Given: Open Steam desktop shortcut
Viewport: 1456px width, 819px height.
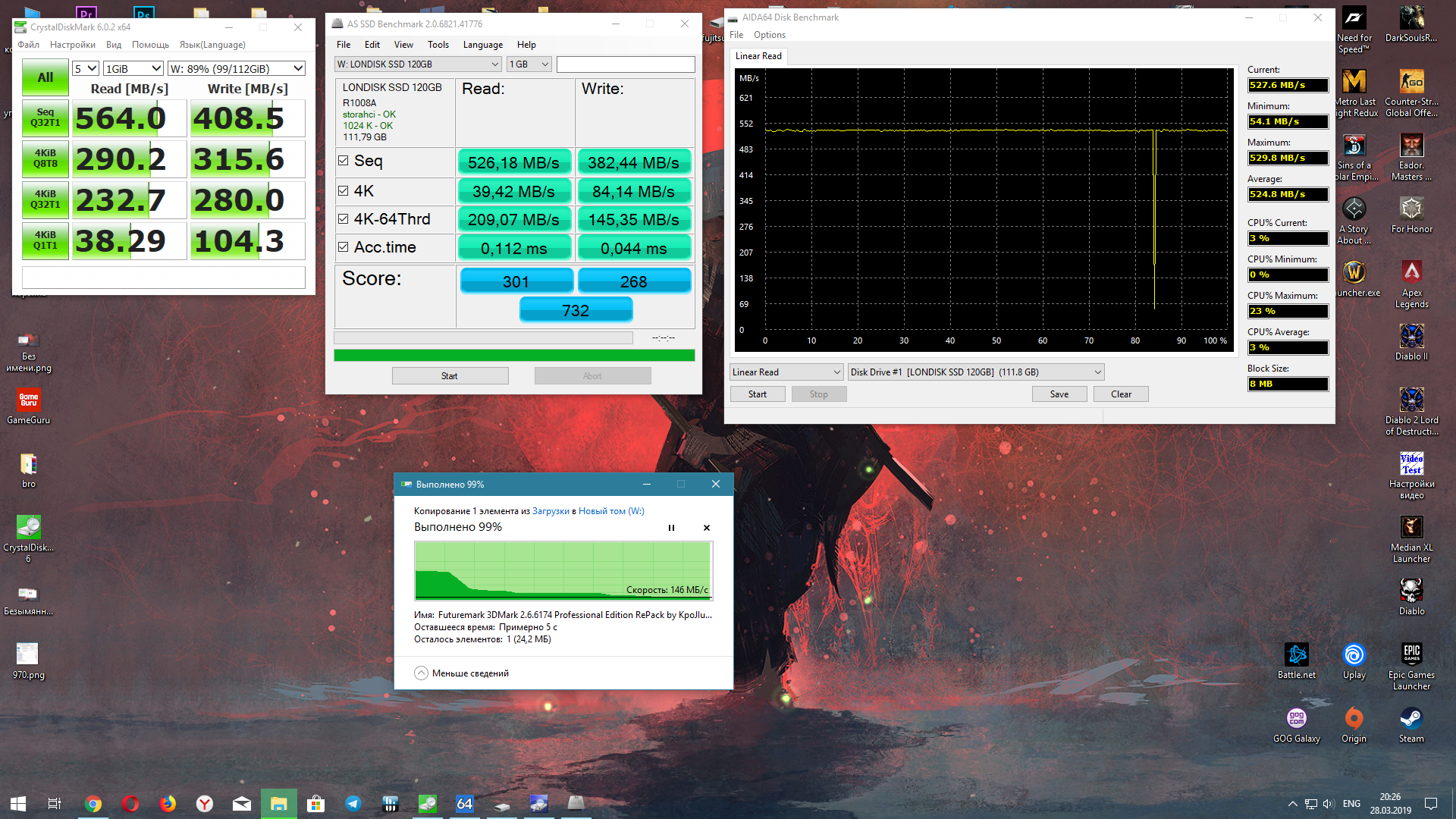Looking at the screenshot, I should pos(1410,720).
